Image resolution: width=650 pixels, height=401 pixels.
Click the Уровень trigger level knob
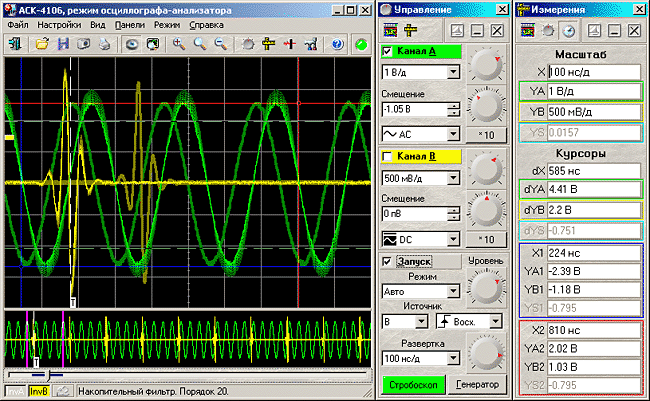(486, 289)
